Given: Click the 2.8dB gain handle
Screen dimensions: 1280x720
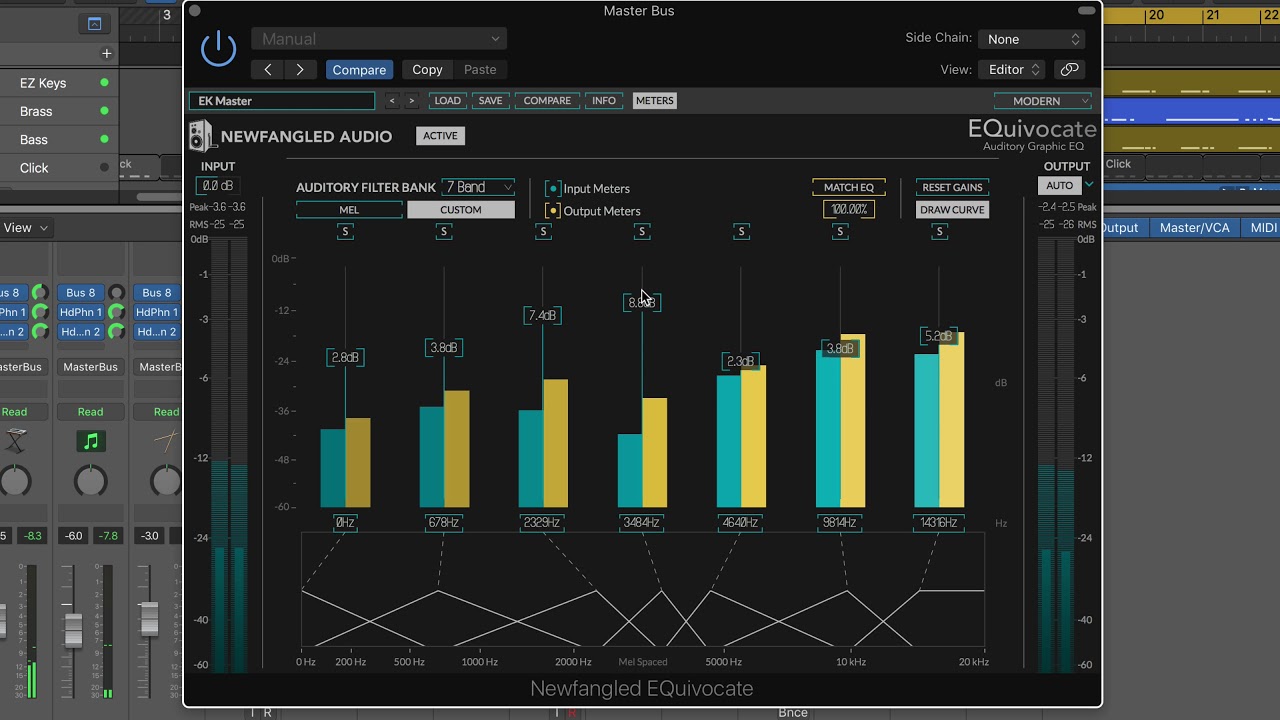Looking at the screenshot, I should coord(345,357).
